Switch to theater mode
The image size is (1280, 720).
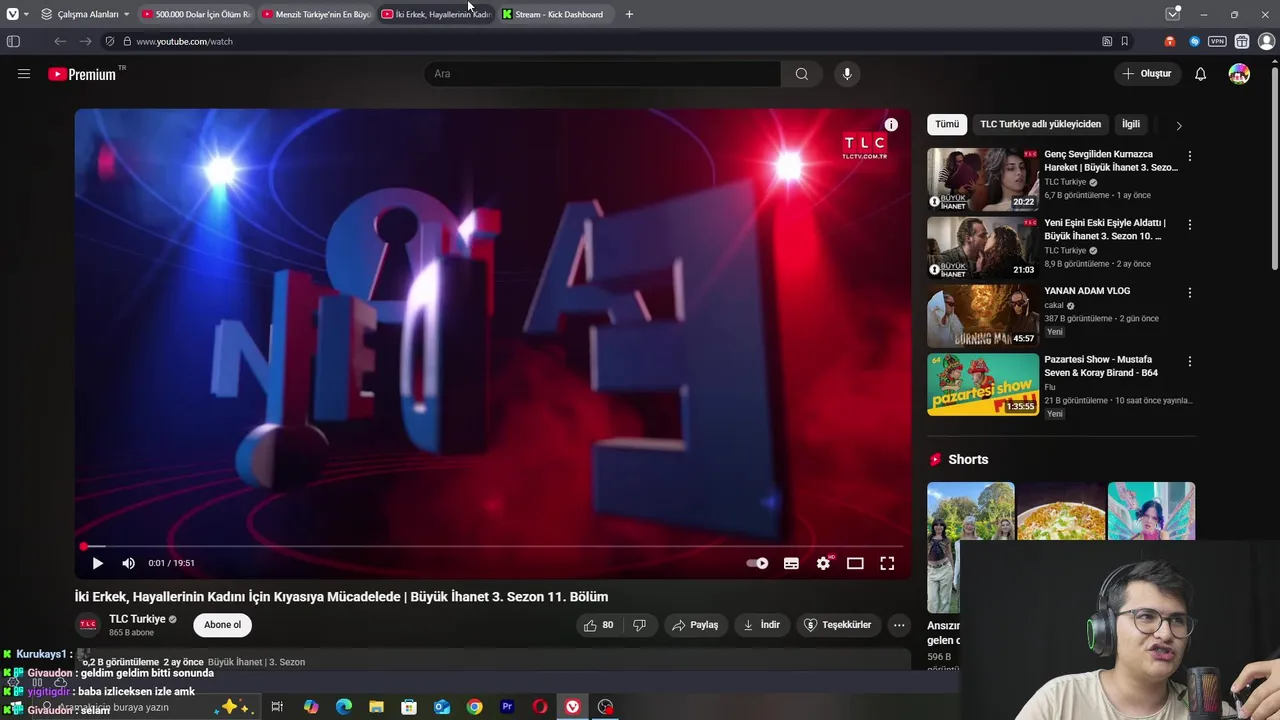click(855, 563)
